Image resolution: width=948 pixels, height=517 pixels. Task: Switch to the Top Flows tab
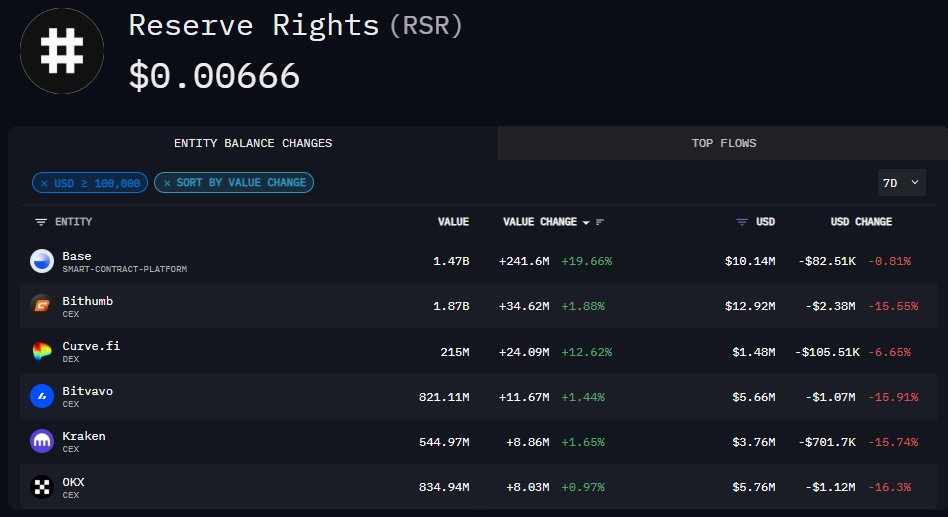coord(723,143)
